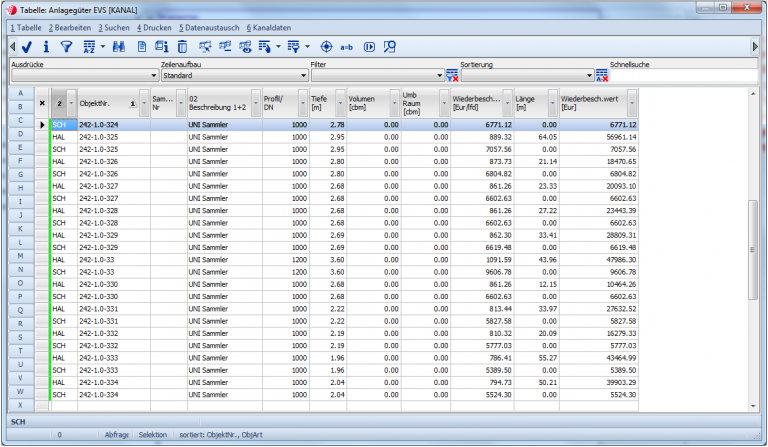
Task: Jump to letter M in the index
Action: [x=20, y=256]
